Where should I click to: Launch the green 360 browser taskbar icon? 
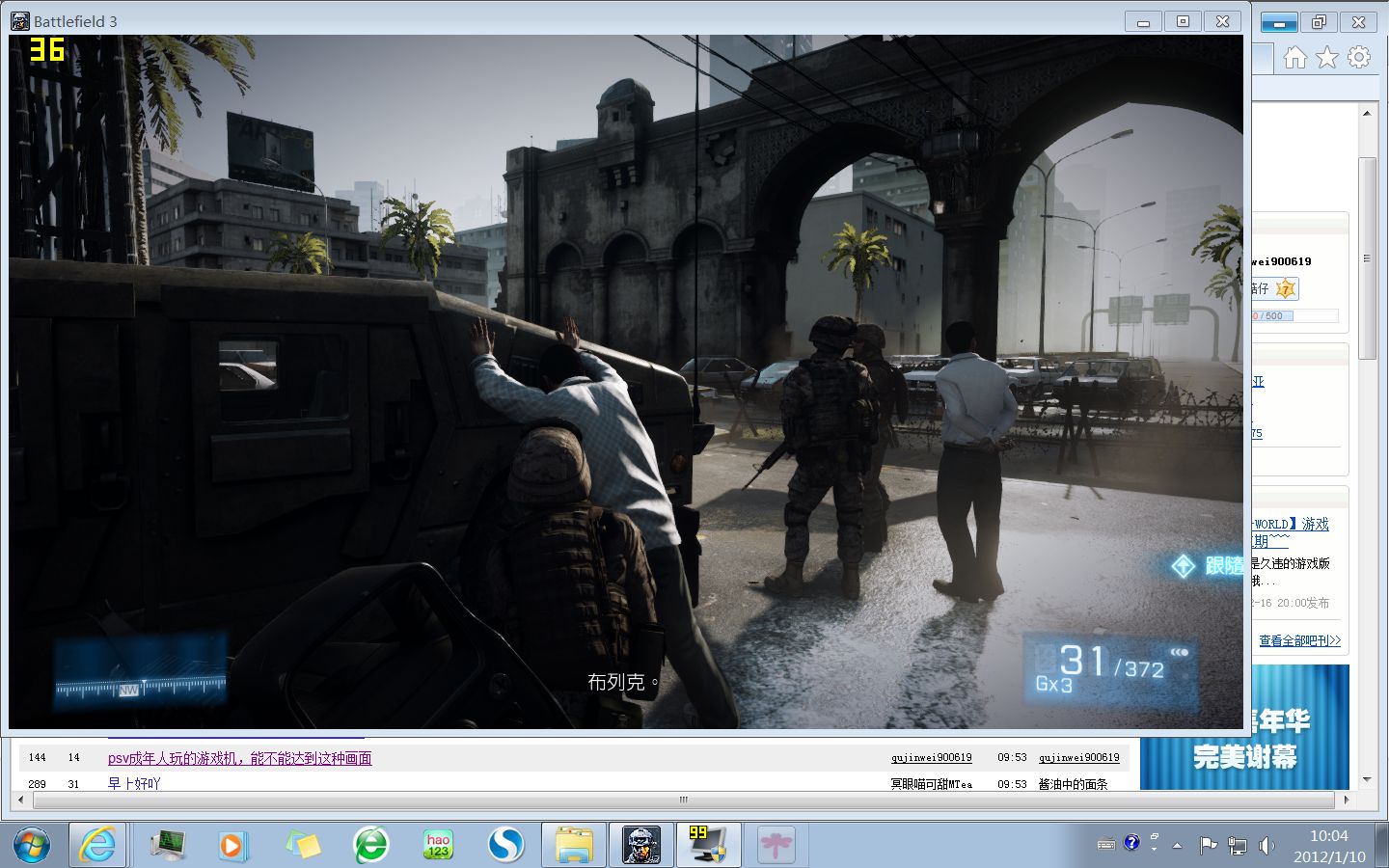(370, 845)
